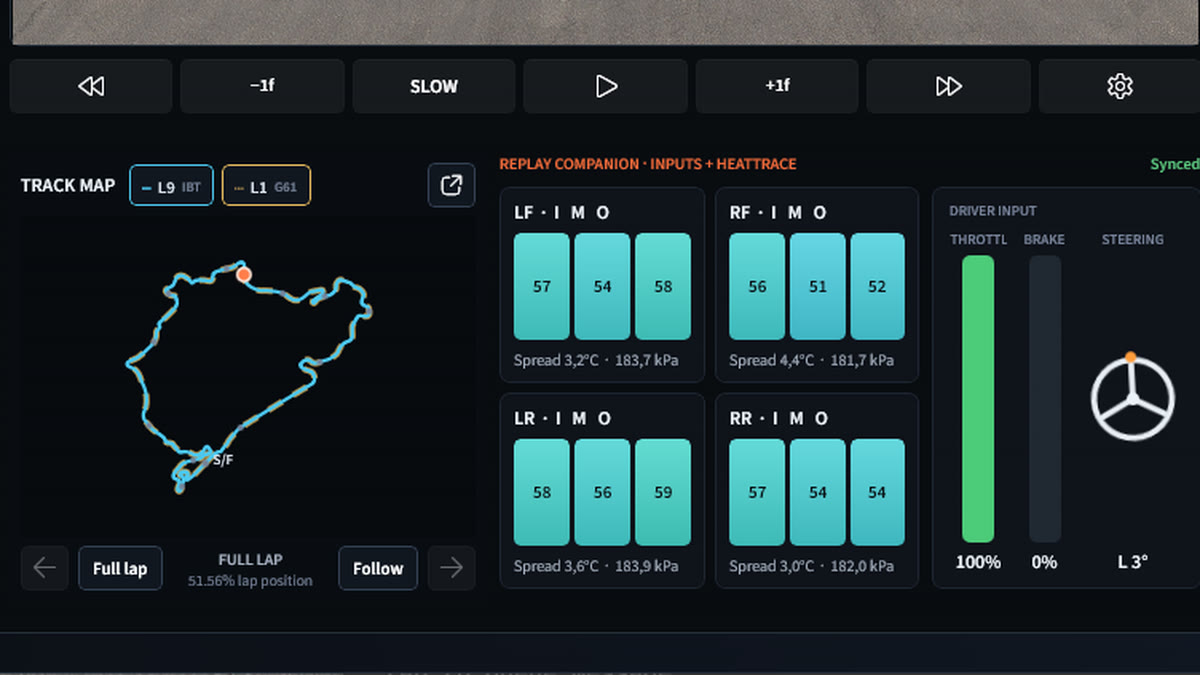
Task: Toggle the L1 G61 lap overlay
Action: tap(266, 186)
